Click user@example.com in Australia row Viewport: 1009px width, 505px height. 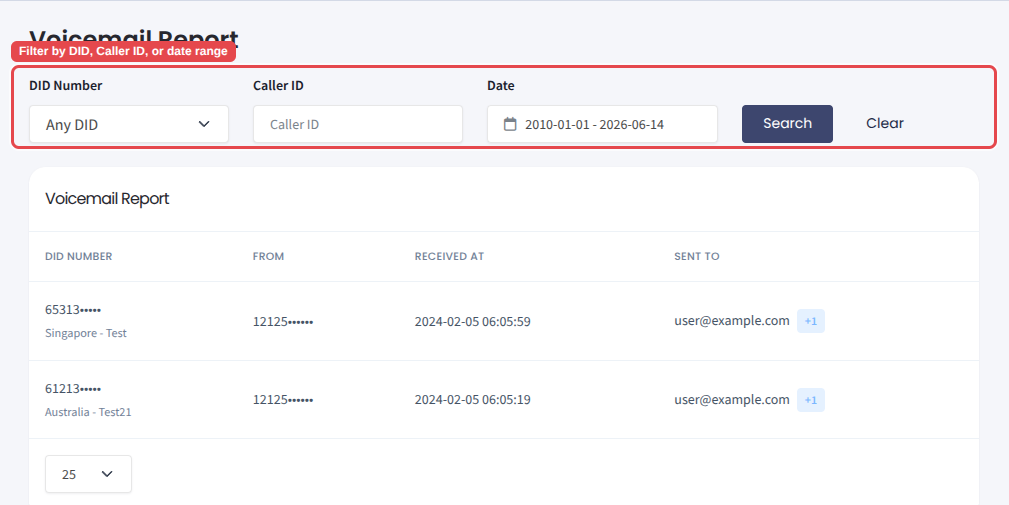(732, 399)
